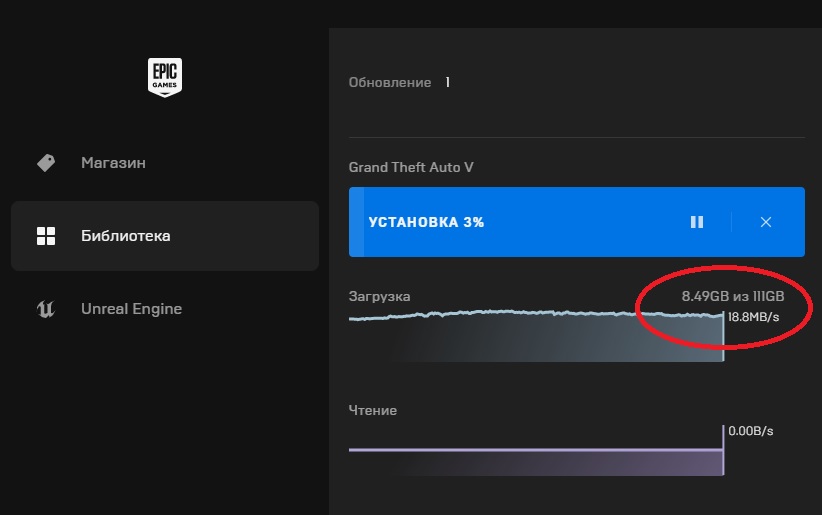Cancel the GTA V install with X
Image resolution: width=822 pixels, height=515 pixels.
tap(766, 222)
